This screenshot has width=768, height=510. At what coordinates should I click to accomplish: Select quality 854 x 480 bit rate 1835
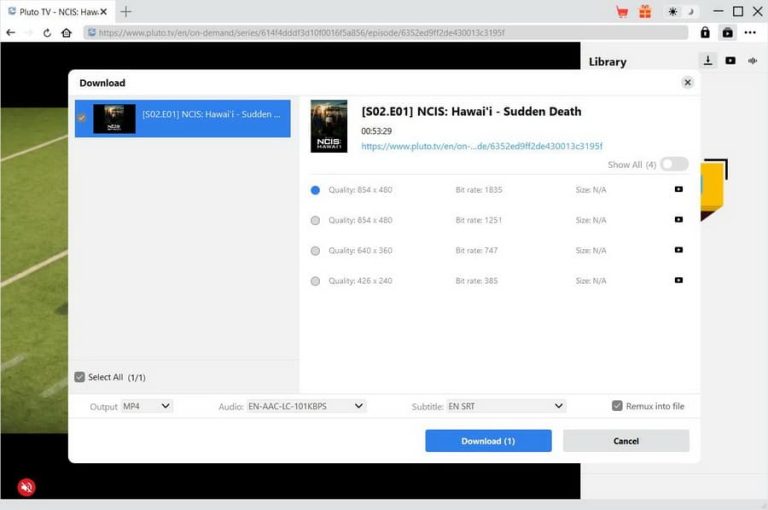click(315, 190)
